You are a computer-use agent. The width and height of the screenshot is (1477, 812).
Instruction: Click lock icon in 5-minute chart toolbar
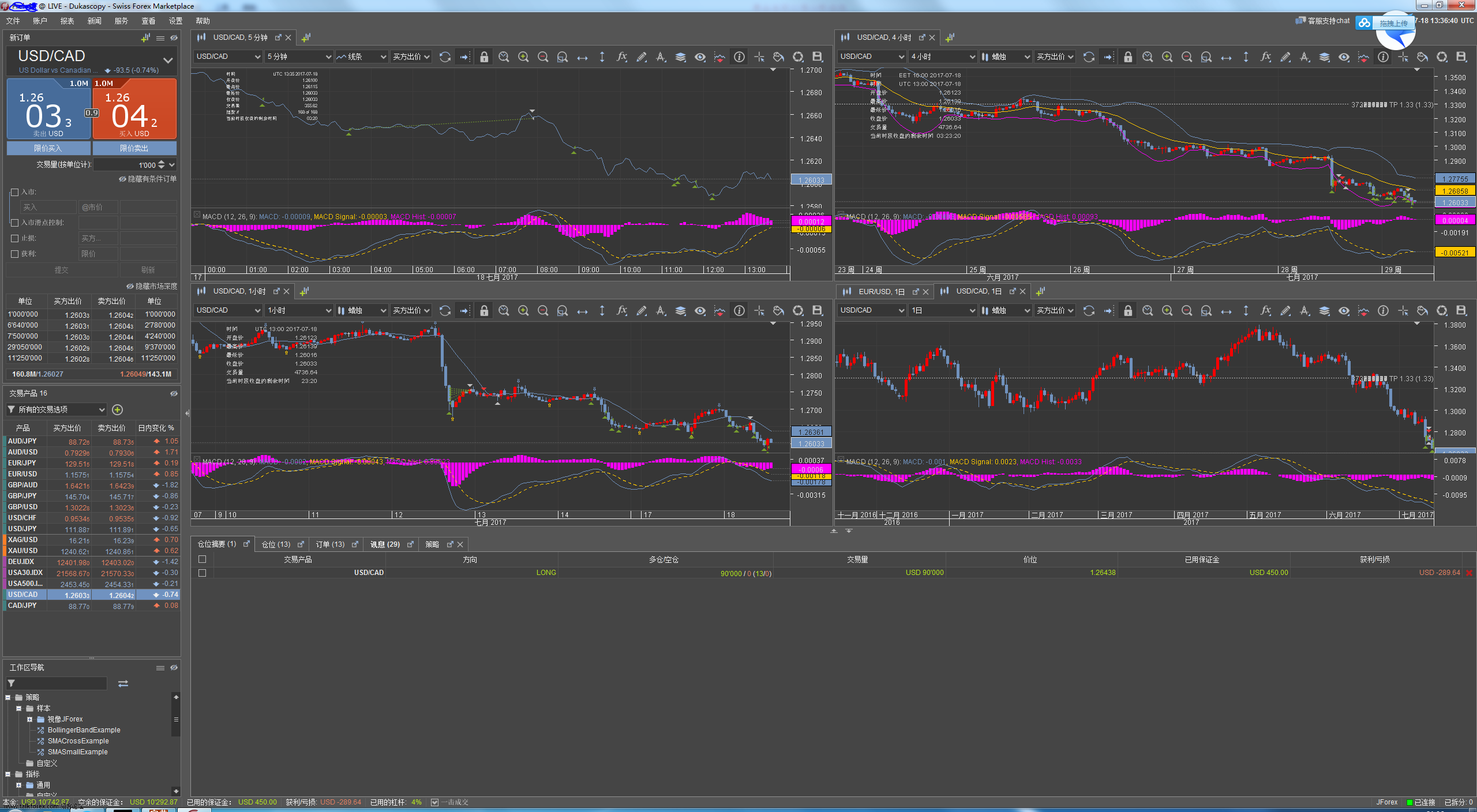coord(484,57)
